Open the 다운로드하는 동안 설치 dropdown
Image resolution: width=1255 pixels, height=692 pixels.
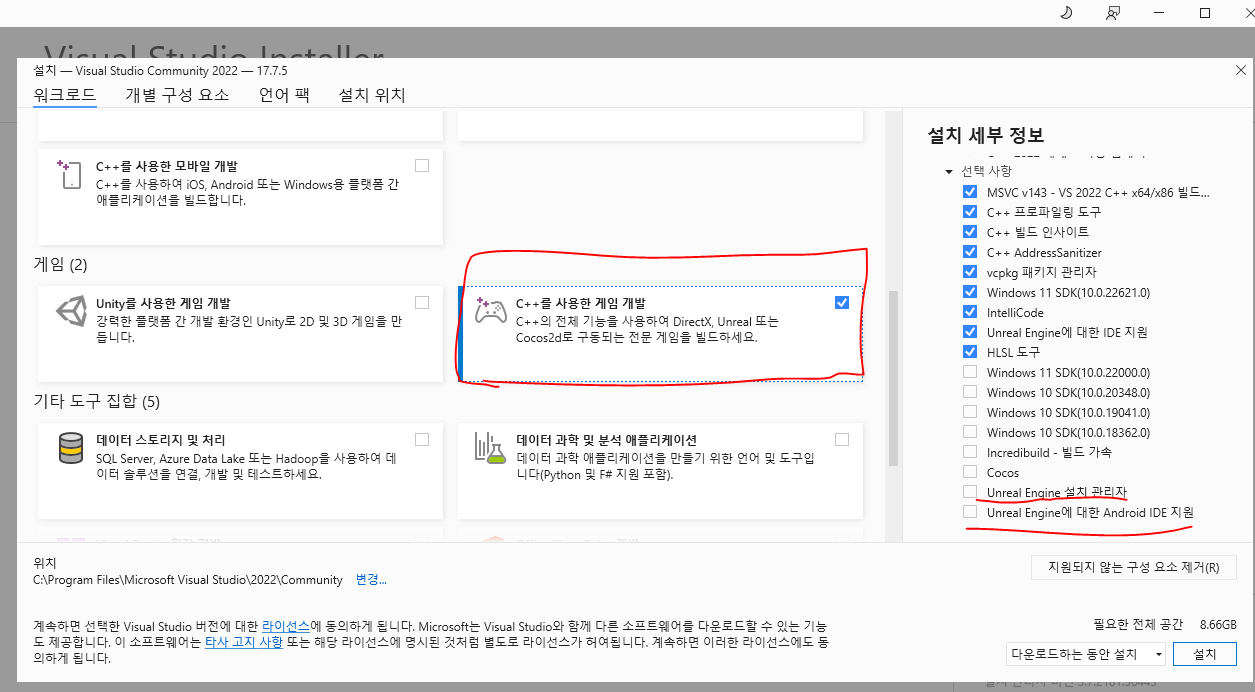click(x=1086, y=654)
